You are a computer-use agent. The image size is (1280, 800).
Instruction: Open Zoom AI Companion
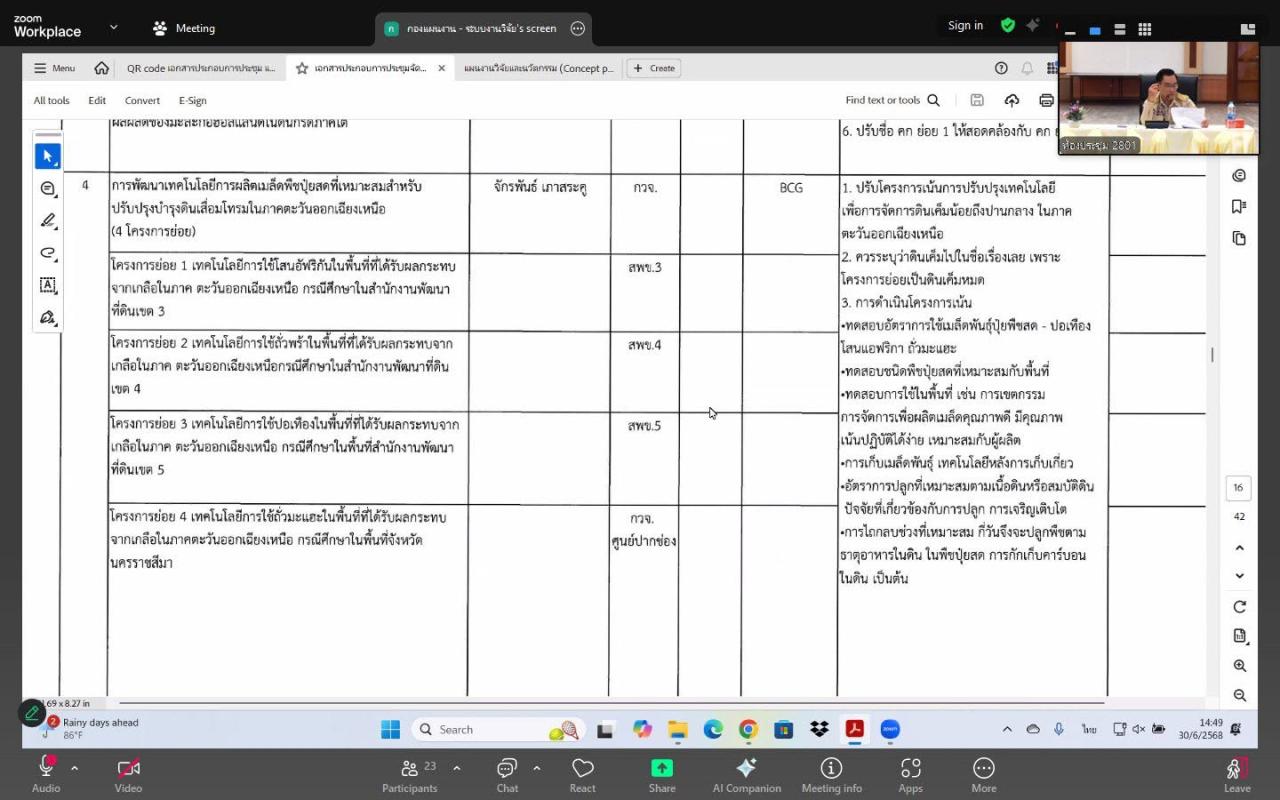pos(747,773)
